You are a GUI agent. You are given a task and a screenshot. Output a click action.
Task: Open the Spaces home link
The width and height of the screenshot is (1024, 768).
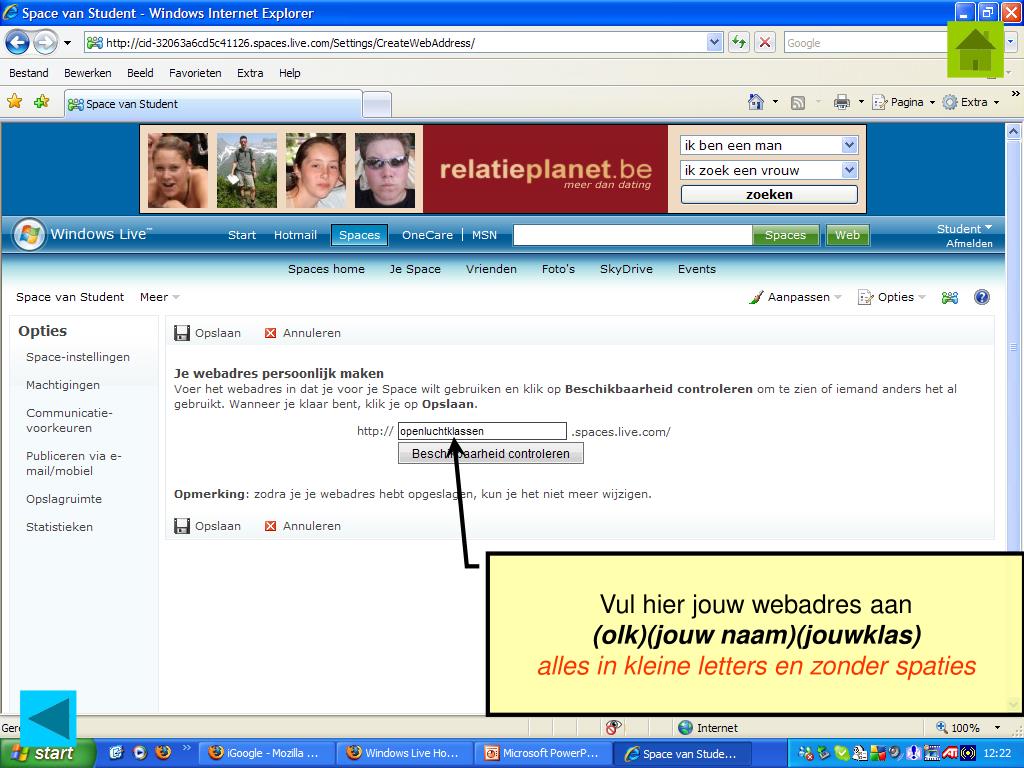(x=327, y=269)
